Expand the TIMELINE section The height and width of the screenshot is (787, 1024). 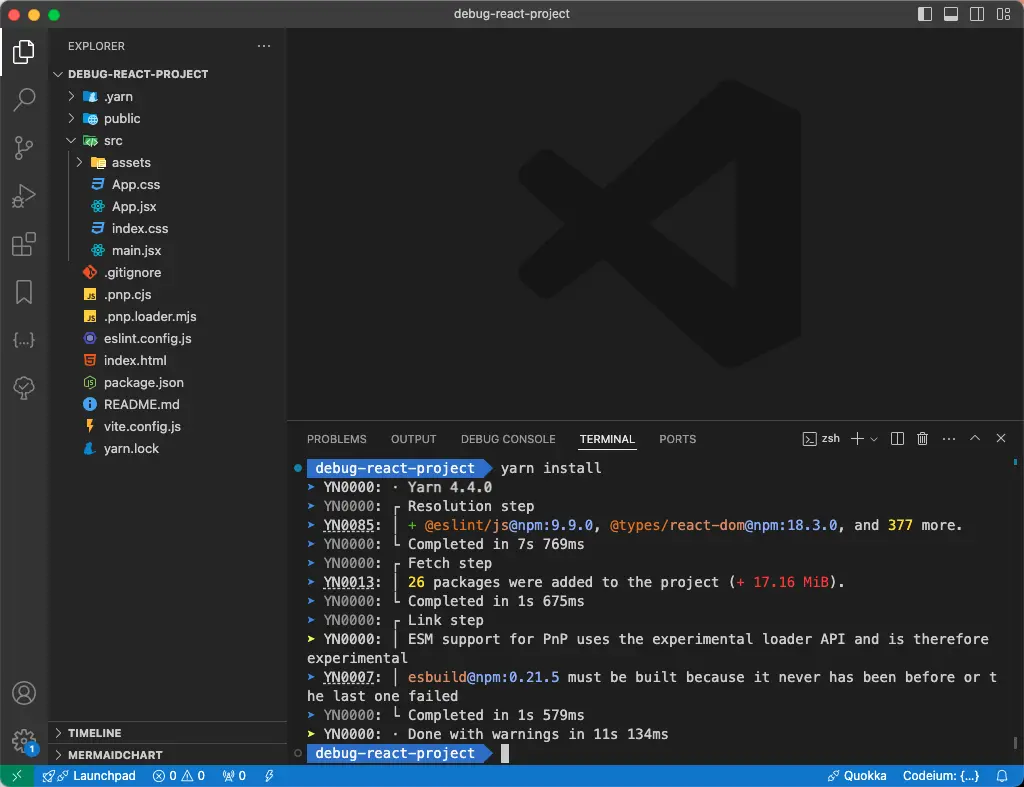pos(94,733)
